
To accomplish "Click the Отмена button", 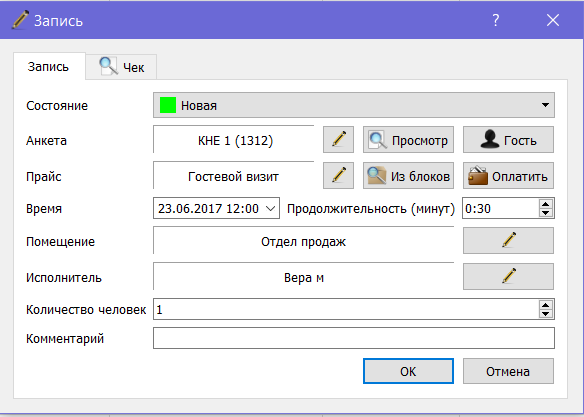I will click(x=508, y=371).
